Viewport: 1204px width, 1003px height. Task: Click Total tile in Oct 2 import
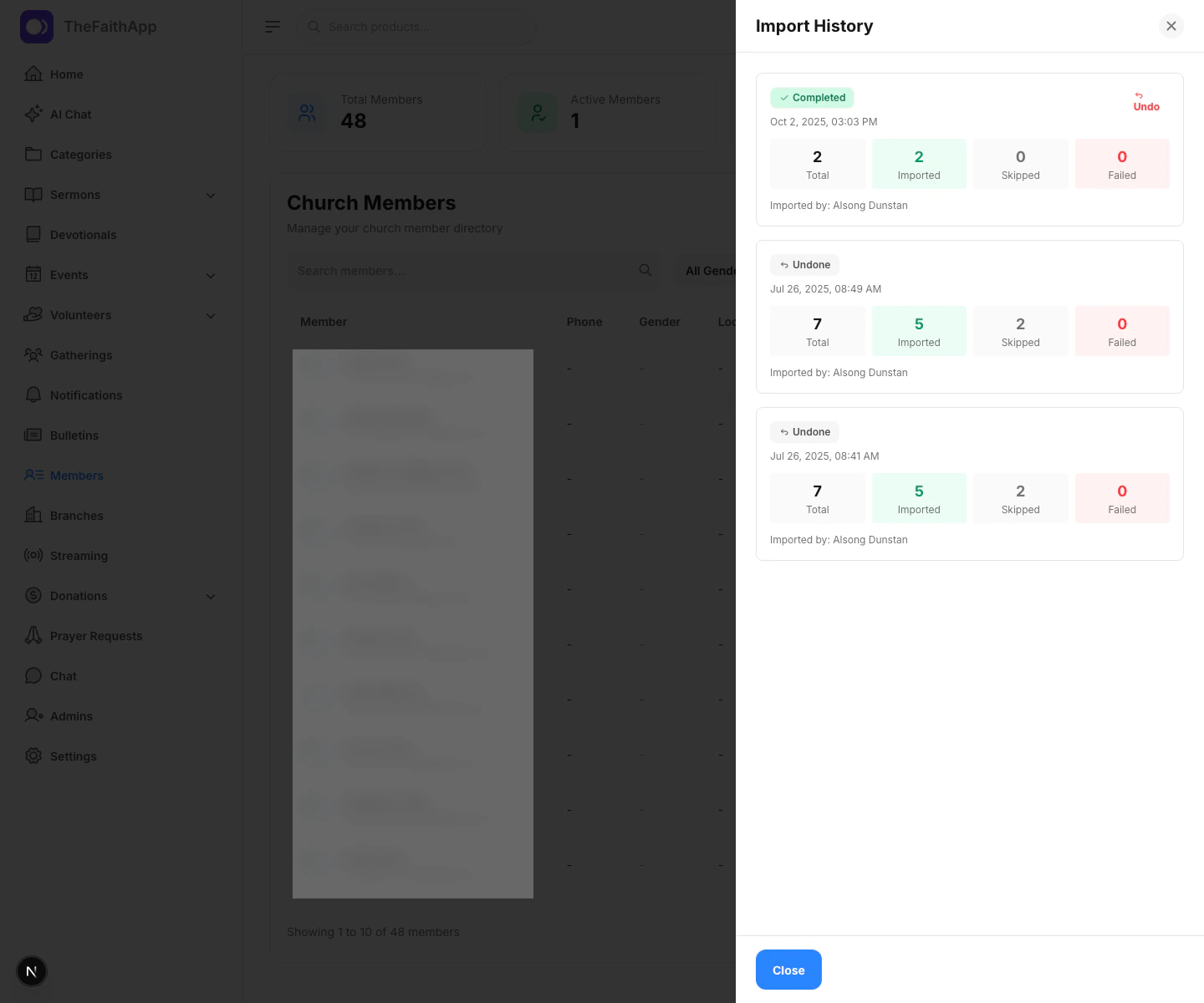pos(818,164)
